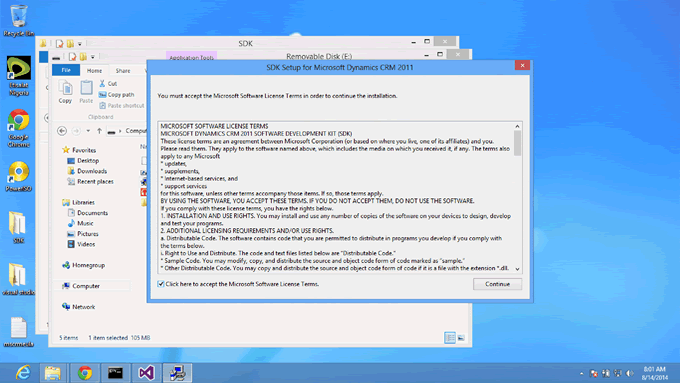Click Computer in the address bar path
This screenshot has width=680, height=383.
(136, 131)
